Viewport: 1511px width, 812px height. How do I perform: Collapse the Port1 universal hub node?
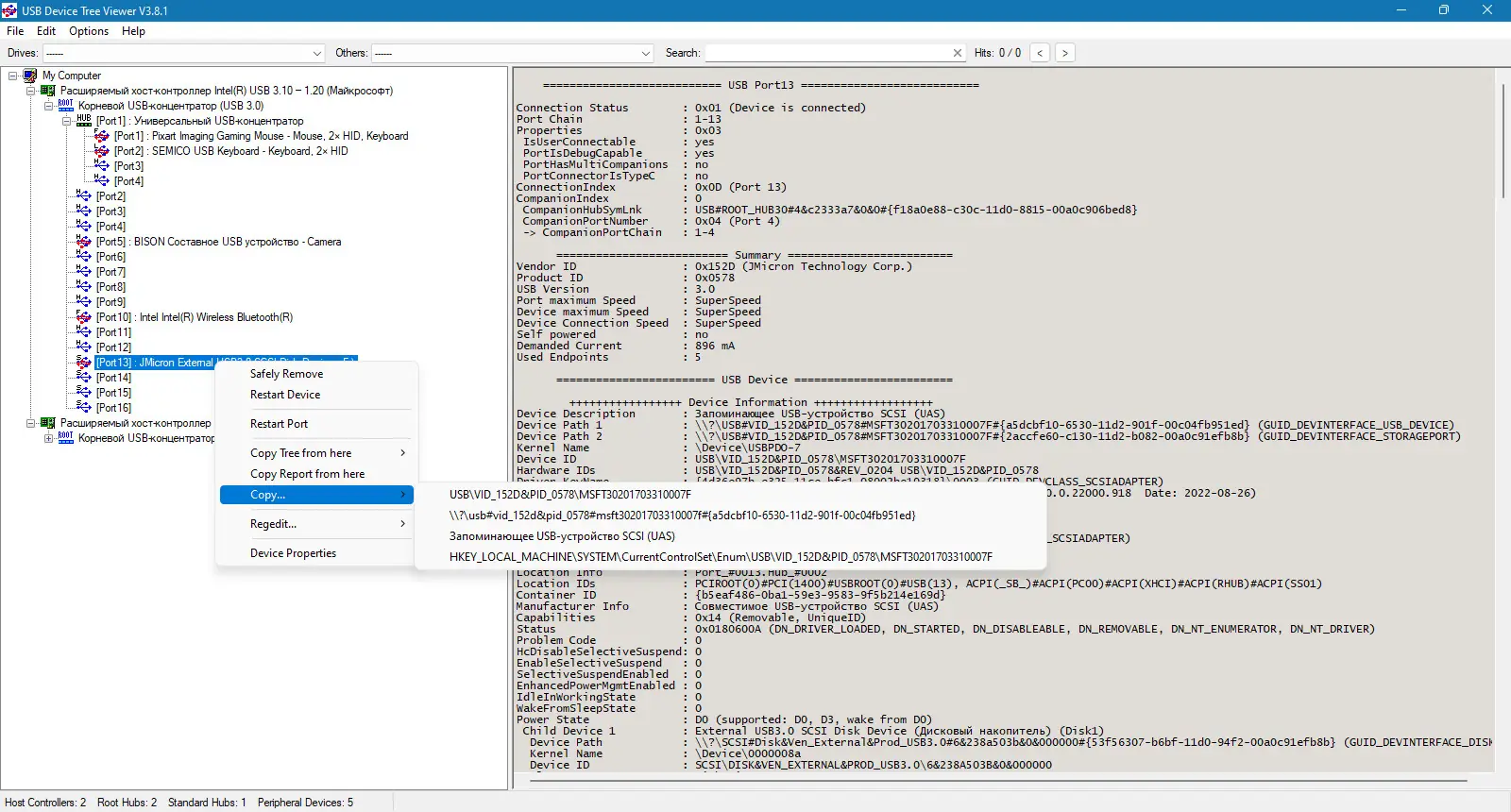(x=67, y=121)
